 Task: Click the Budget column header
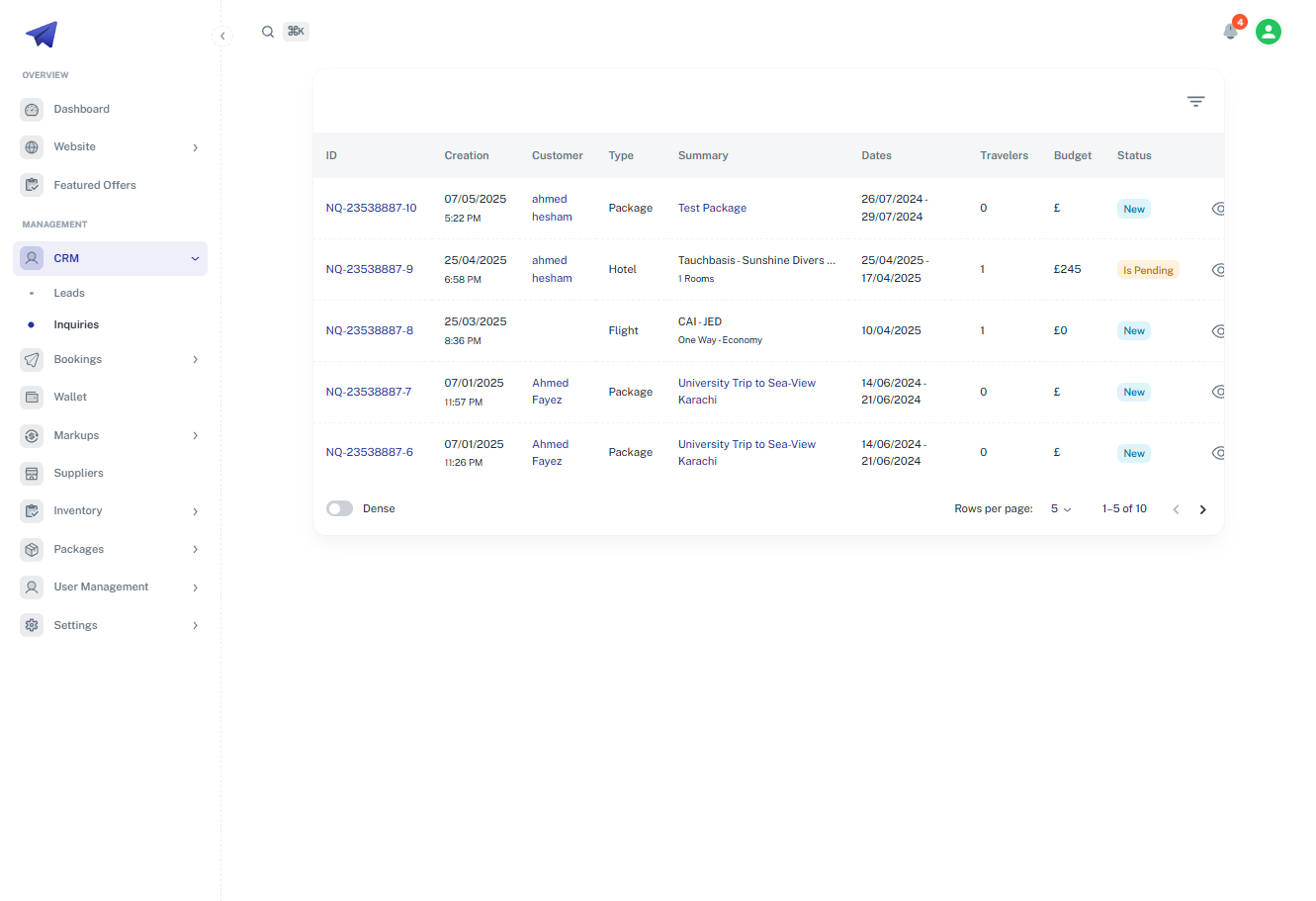click(1073, 155)
